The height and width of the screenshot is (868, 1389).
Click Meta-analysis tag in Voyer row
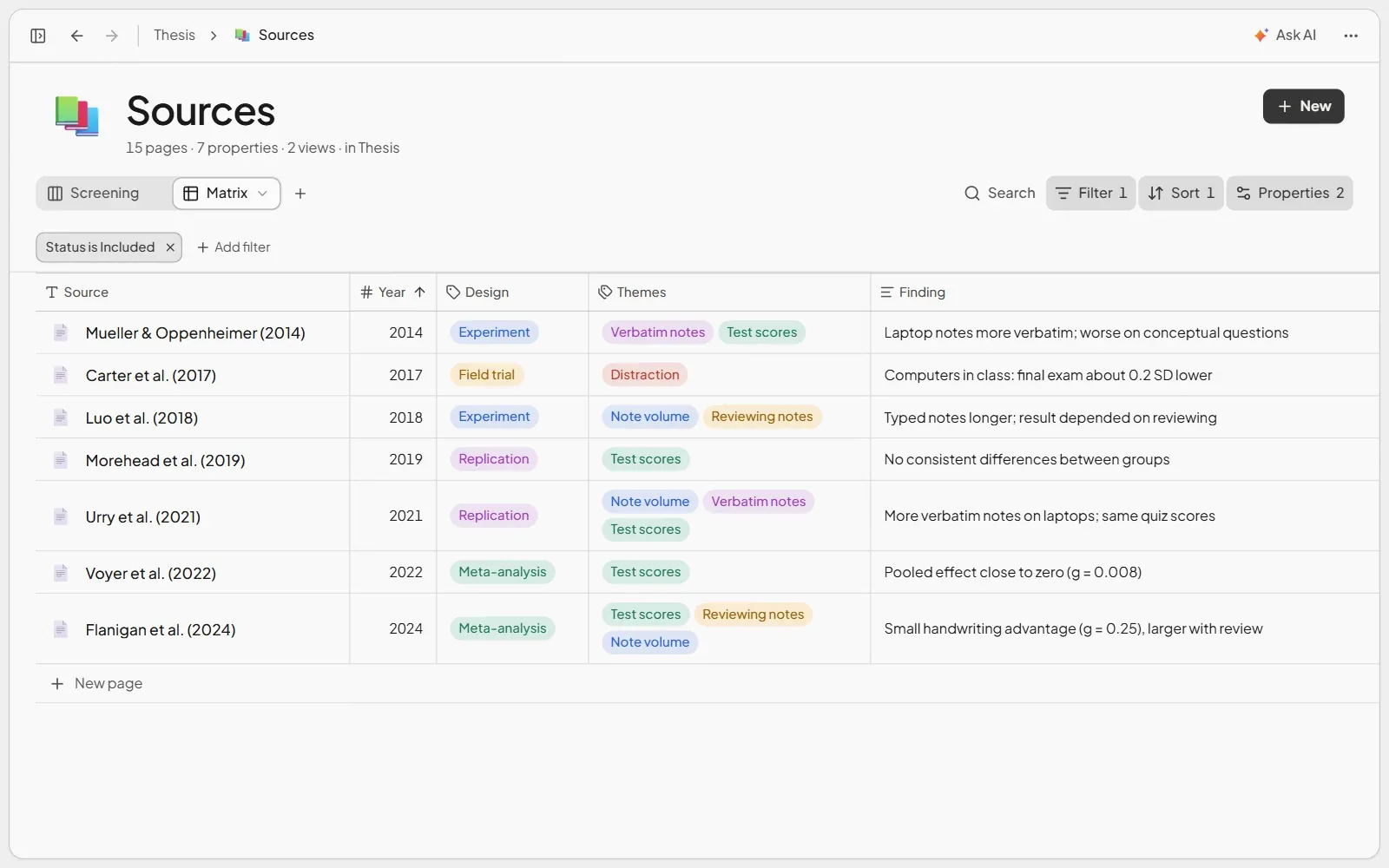[x=503, y=572]
